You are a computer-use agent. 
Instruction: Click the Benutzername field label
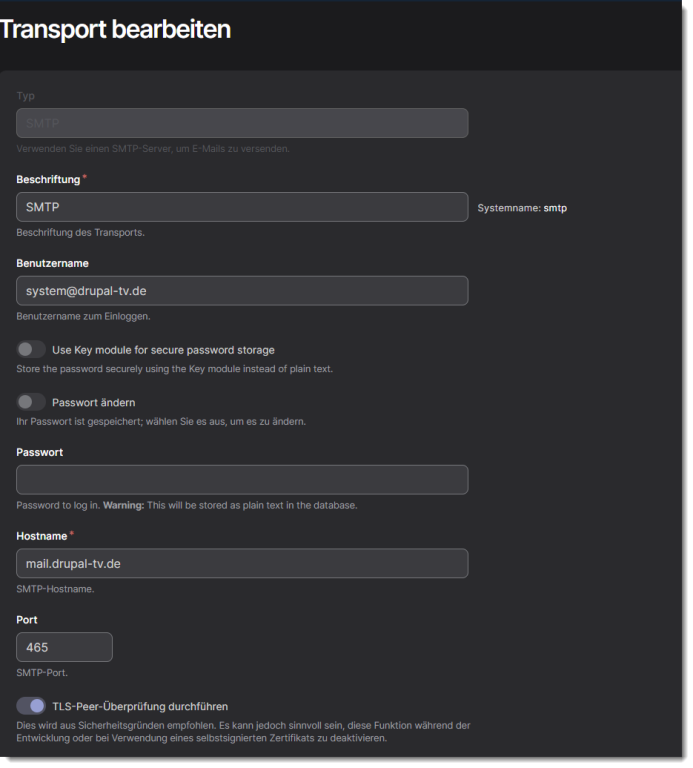pyautogui.click(x=53, y=263)
